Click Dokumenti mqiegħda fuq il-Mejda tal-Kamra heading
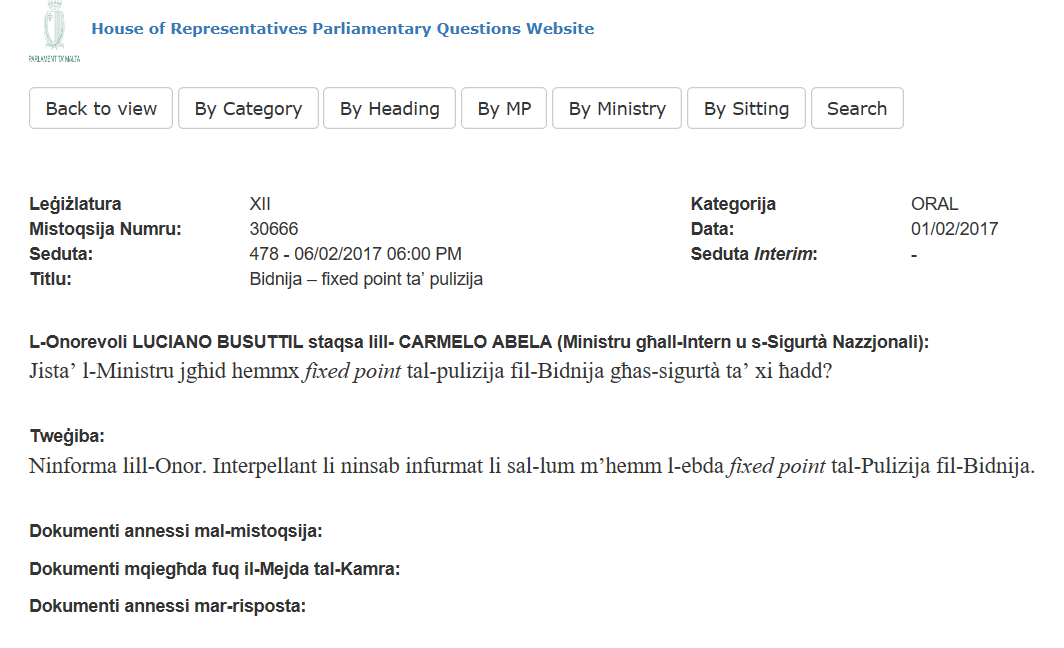The width and height of the screenshot is (1064, 648). 214,569
